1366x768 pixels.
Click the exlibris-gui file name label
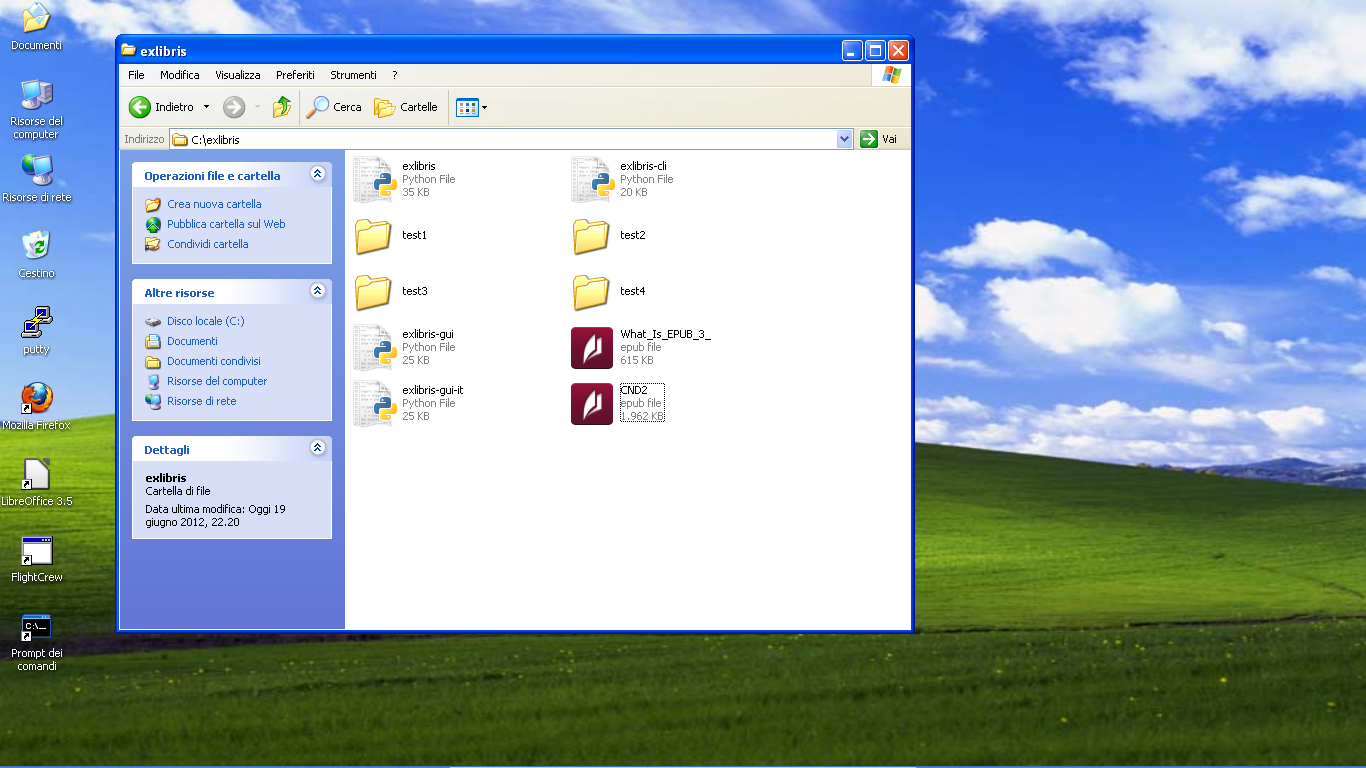tap(428, 334)
